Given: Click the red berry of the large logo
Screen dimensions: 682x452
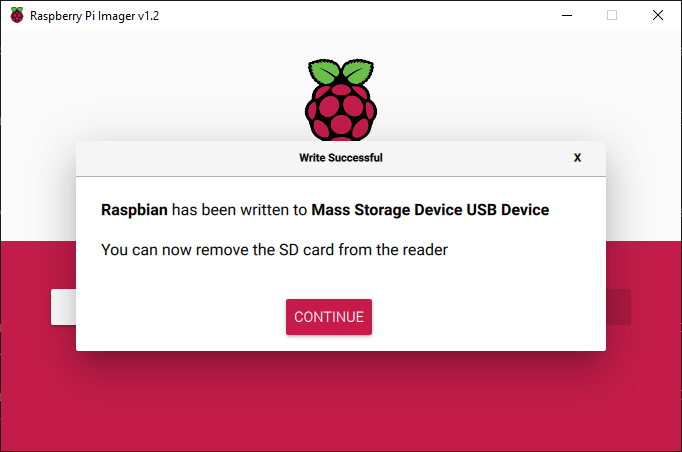Looking at the screenshot, I should pyautogui.click(x=341, y=112).
